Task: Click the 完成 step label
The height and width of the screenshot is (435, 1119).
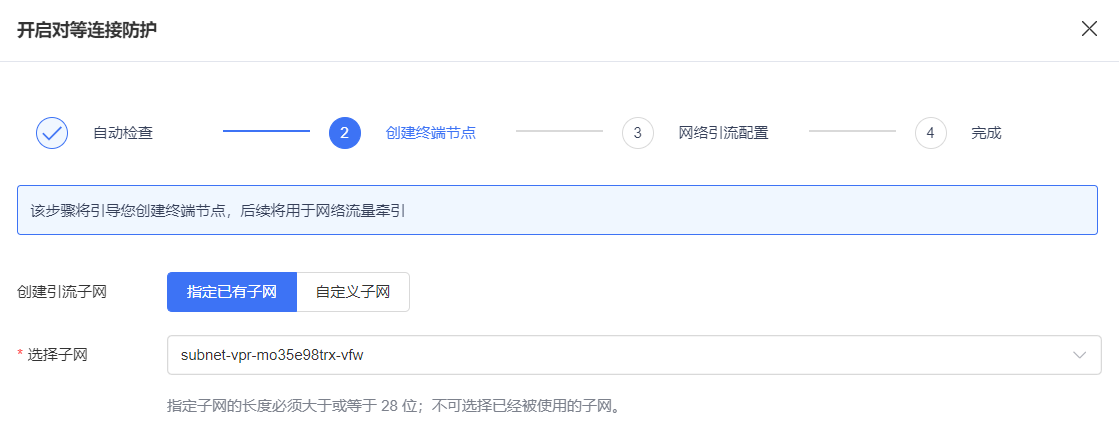Action: 986,133
